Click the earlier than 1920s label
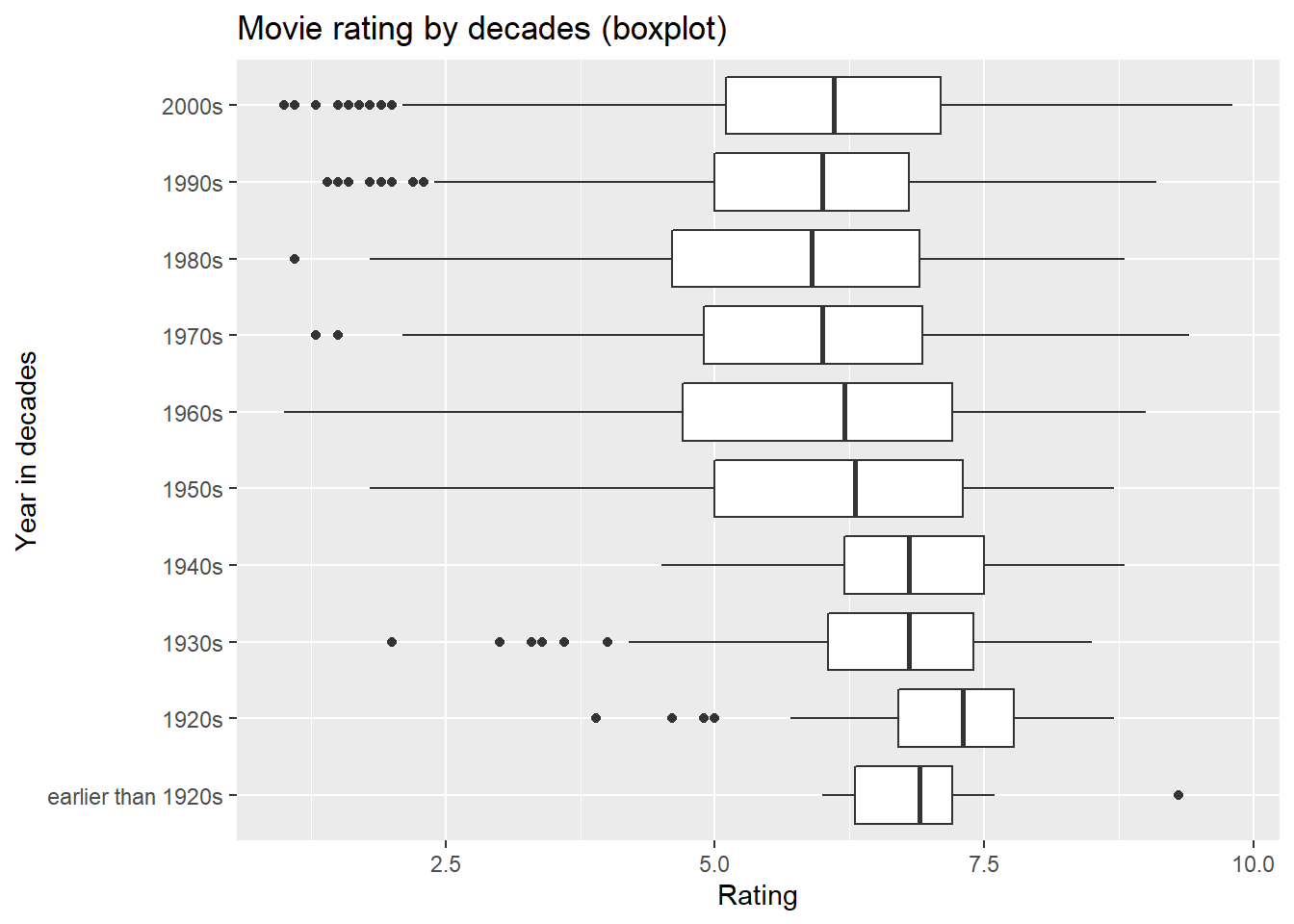Viewport: 1294px width, 924px height. pos(135,796)
